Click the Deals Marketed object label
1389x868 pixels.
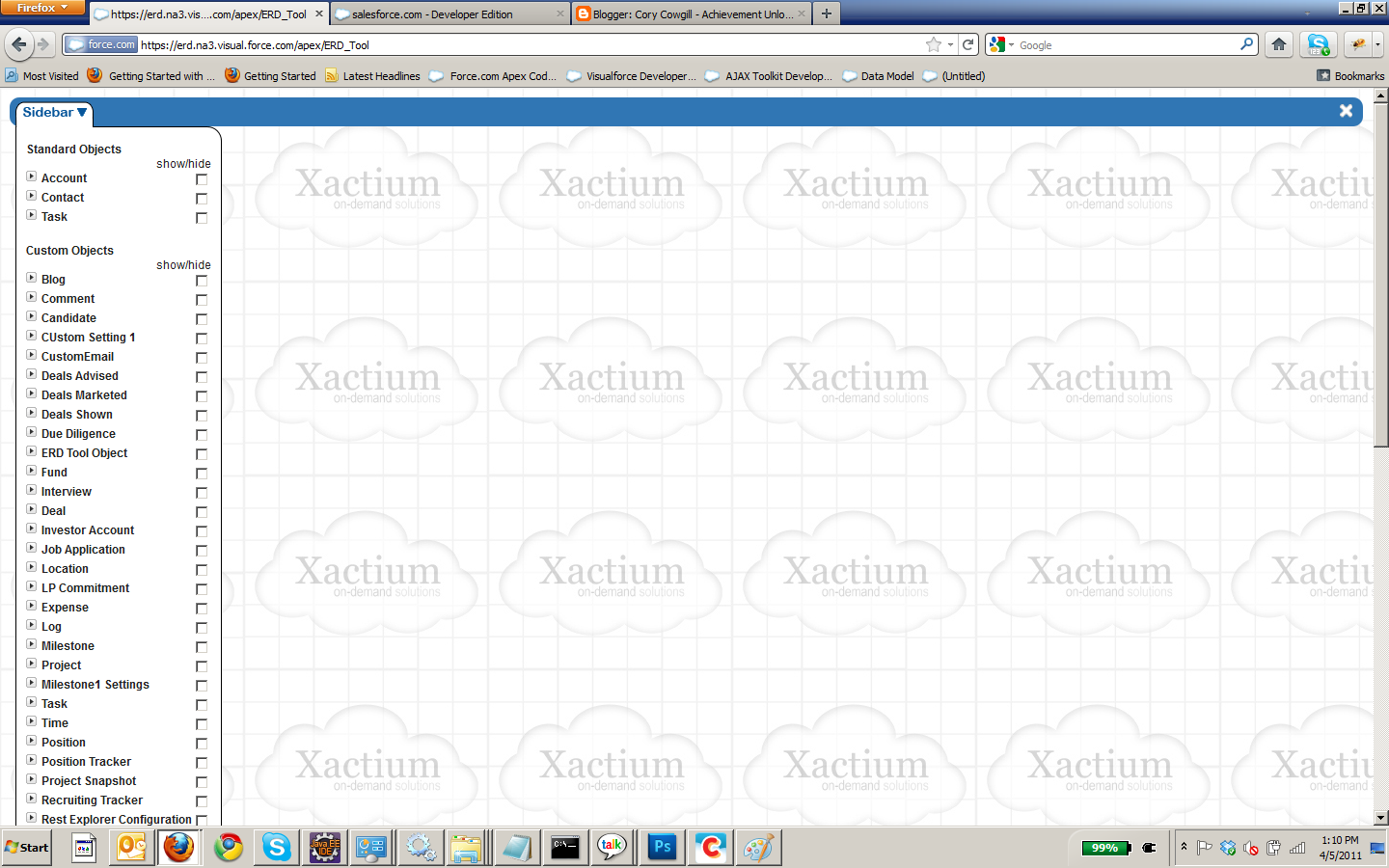84,395
